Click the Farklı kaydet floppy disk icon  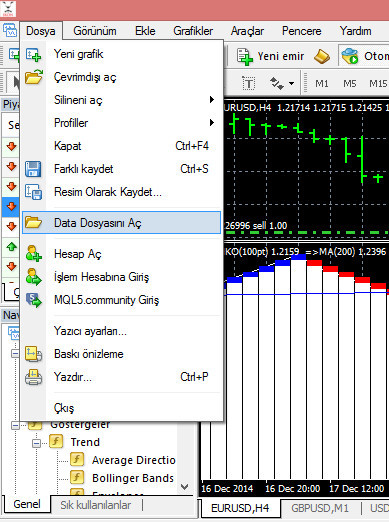[x=33, y=169]
